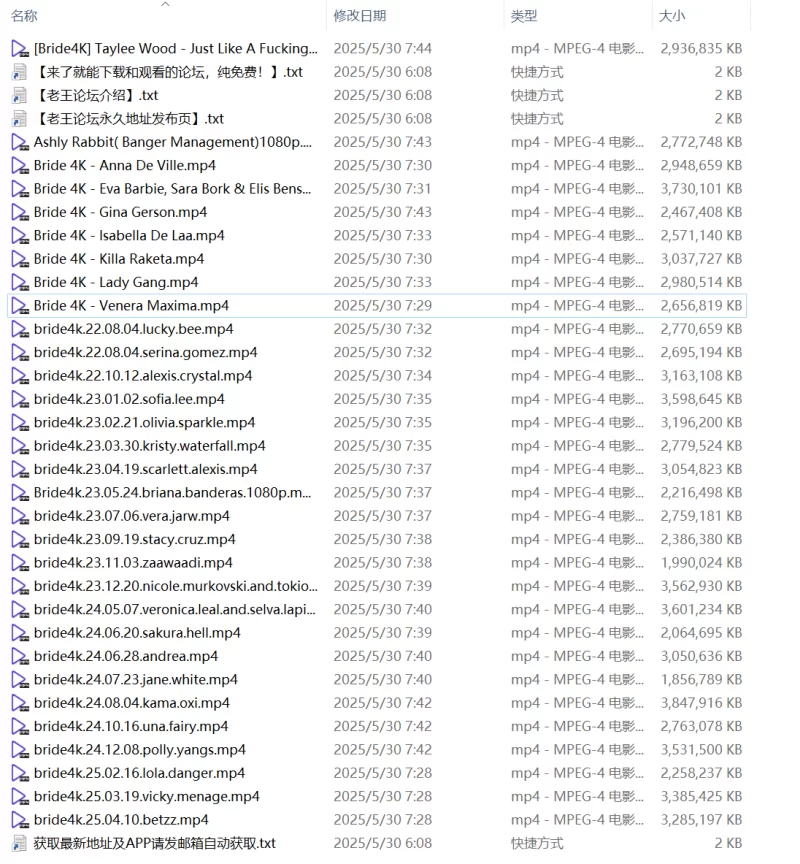Image resolution: width=800 pixels, height=864 pixels.
Task: Select the icon beside bride4k.22.08.04.lucky.bee.mp4
Action: (20, 329)
